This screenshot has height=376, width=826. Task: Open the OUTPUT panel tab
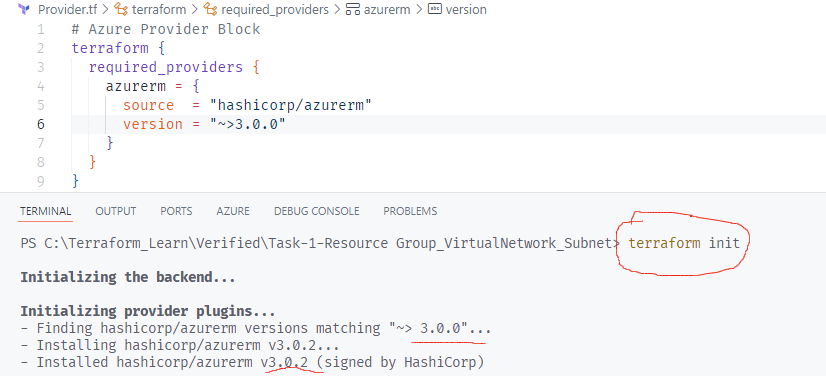[x=116, y=211]
